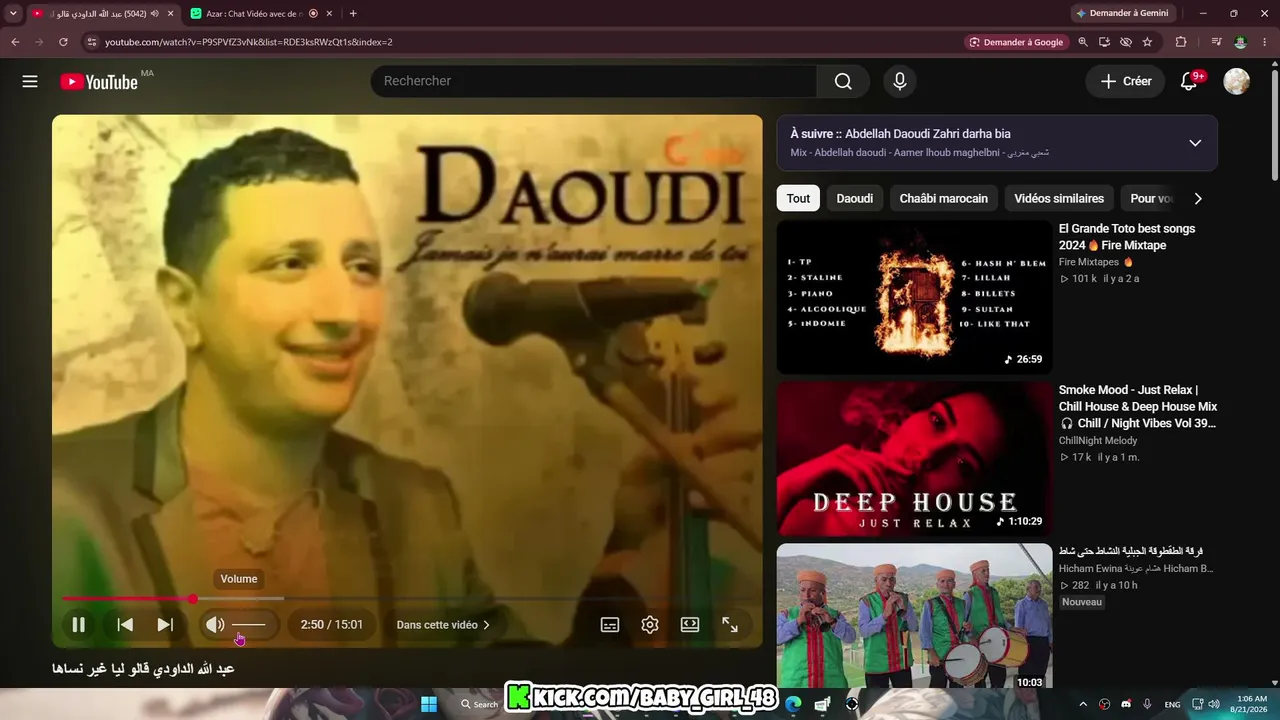Viewport: 1280px width, 720px height.
Task: Open the folk drummers video thumbnail
Action: tap(914, 618)
